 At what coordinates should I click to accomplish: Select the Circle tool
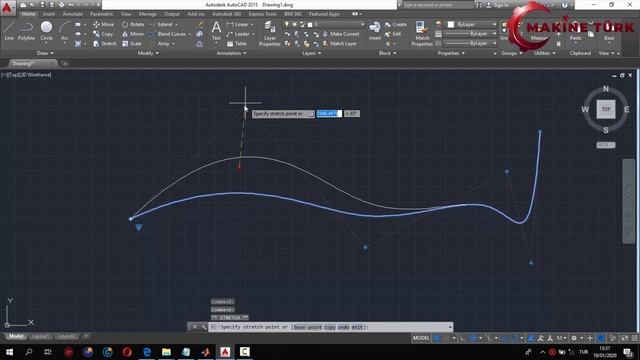[x=46, y=31]
